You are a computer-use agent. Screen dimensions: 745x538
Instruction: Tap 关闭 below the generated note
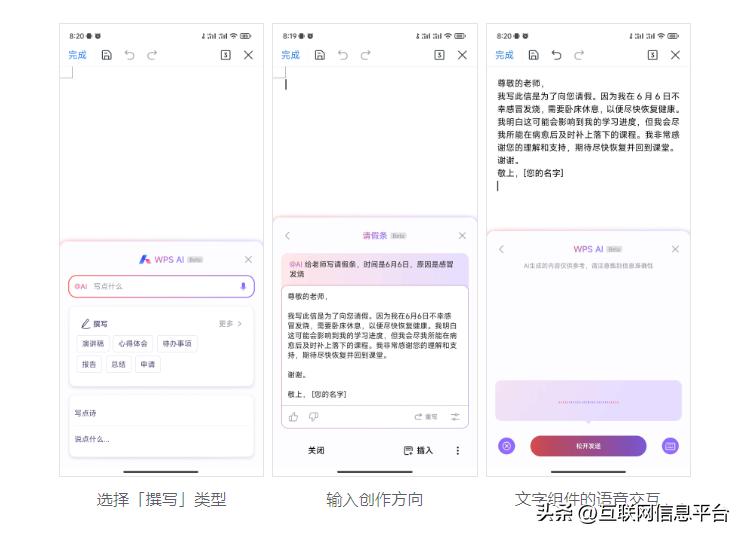coord(316,451)
